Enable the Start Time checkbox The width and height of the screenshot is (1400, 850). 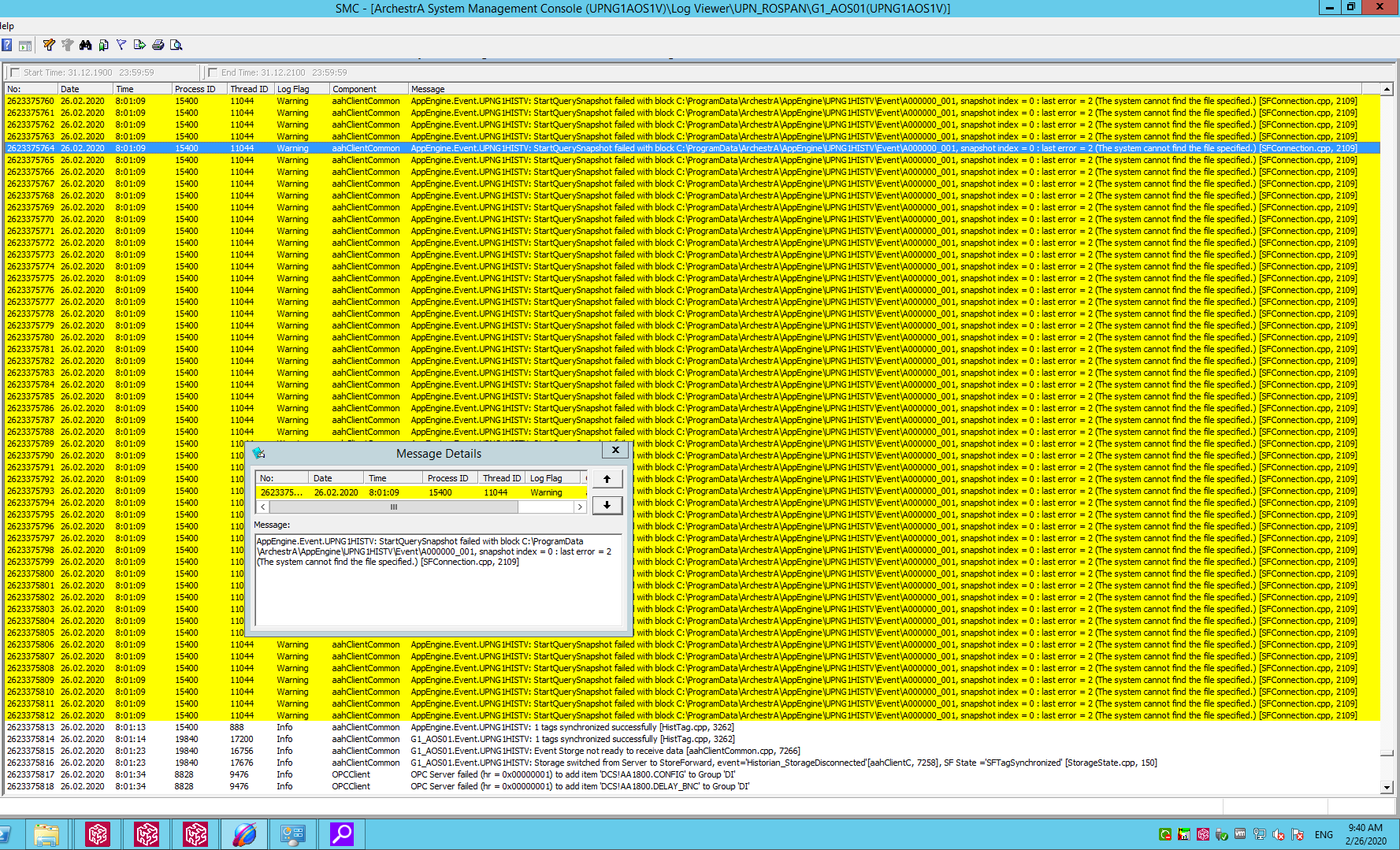coord(14,72)
